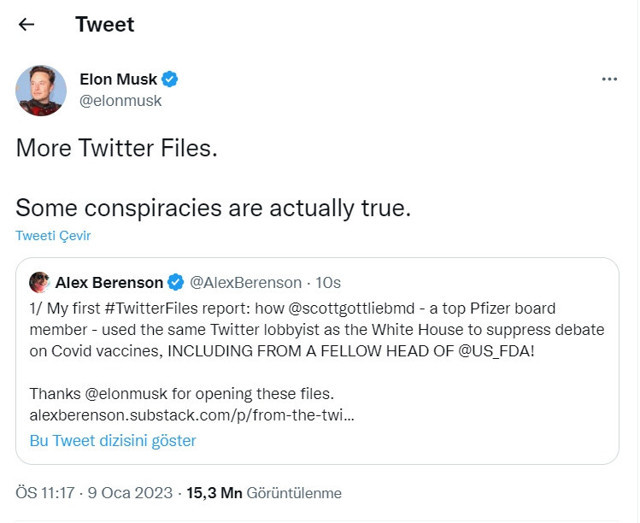The height and width of the screenshot is (523, 640).
Task: Open Elon Musk's profile avatar
Action: pos(41,90)
